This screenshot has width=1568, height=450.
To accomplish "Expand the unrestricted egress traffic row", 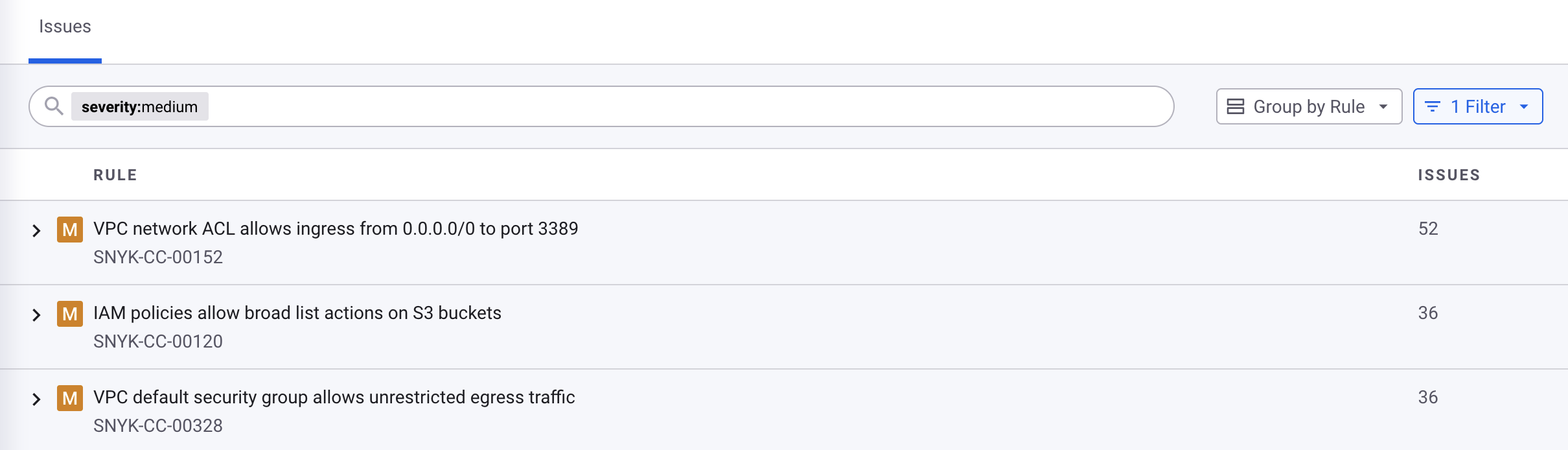I will click(x=36, y=399).
